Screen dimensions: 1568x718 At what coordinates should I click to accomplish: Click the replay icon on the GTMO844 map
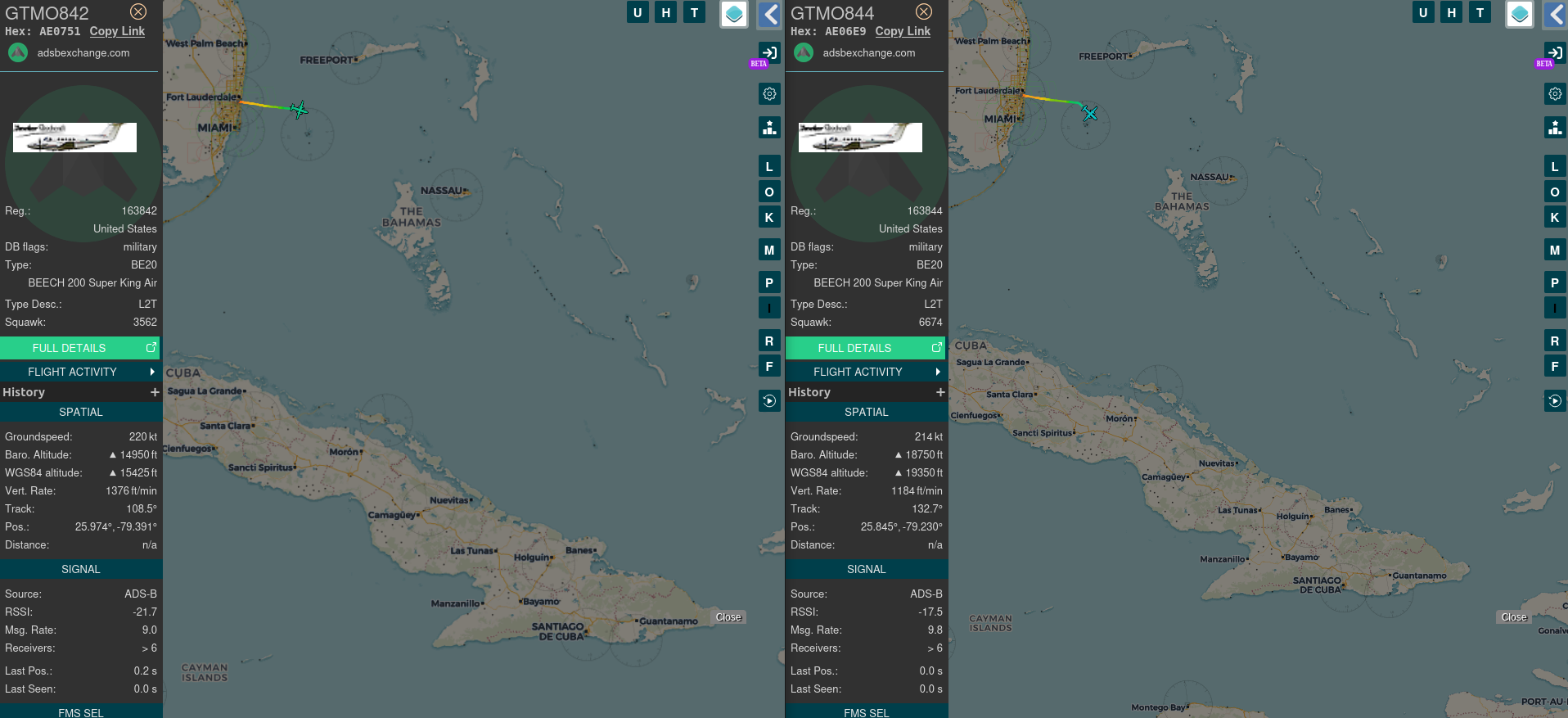[1555, 401]
